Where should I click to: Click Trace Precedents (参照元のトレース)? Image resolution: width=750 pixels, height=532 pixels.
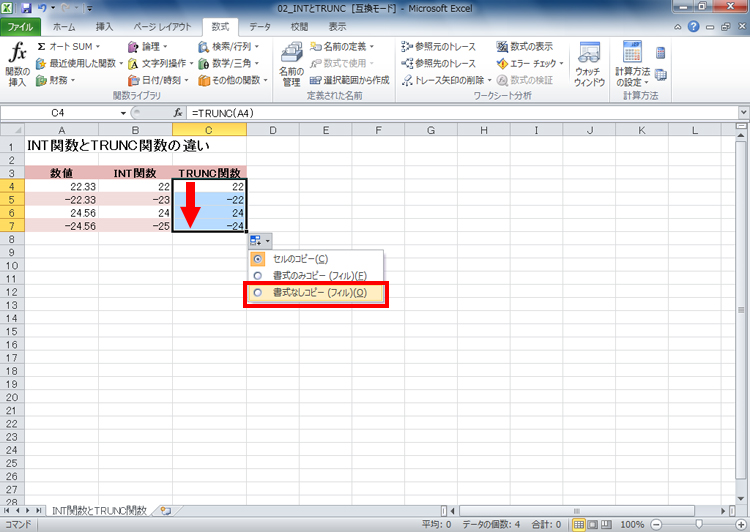pos(439,46)
